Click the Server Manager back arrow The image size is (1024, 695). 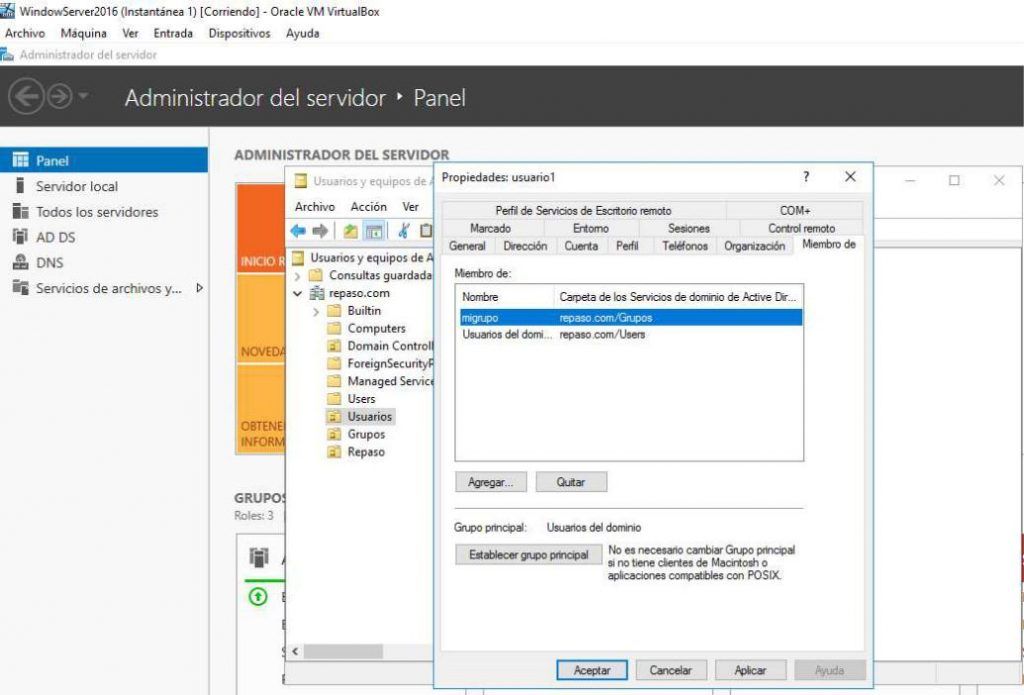[x=26, y=97]
